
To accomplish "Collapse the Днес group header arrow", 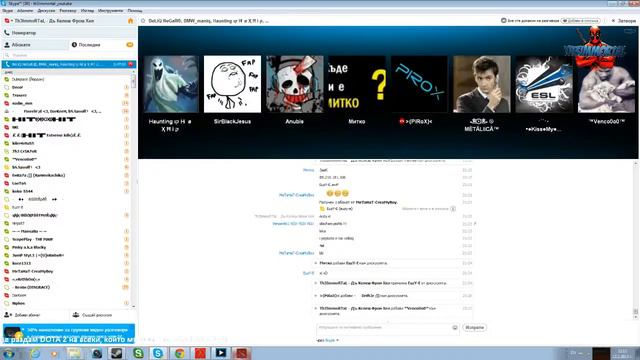I will [133, 72].
